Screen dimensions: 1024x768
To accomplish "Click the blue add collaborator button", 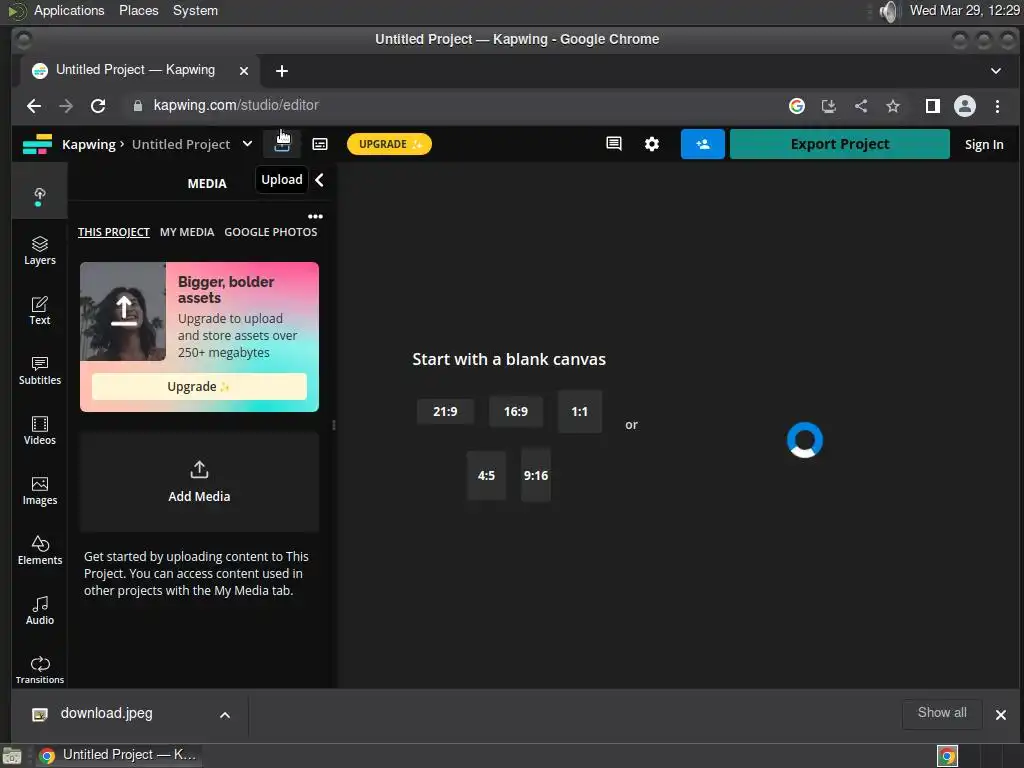I will 703,144.
